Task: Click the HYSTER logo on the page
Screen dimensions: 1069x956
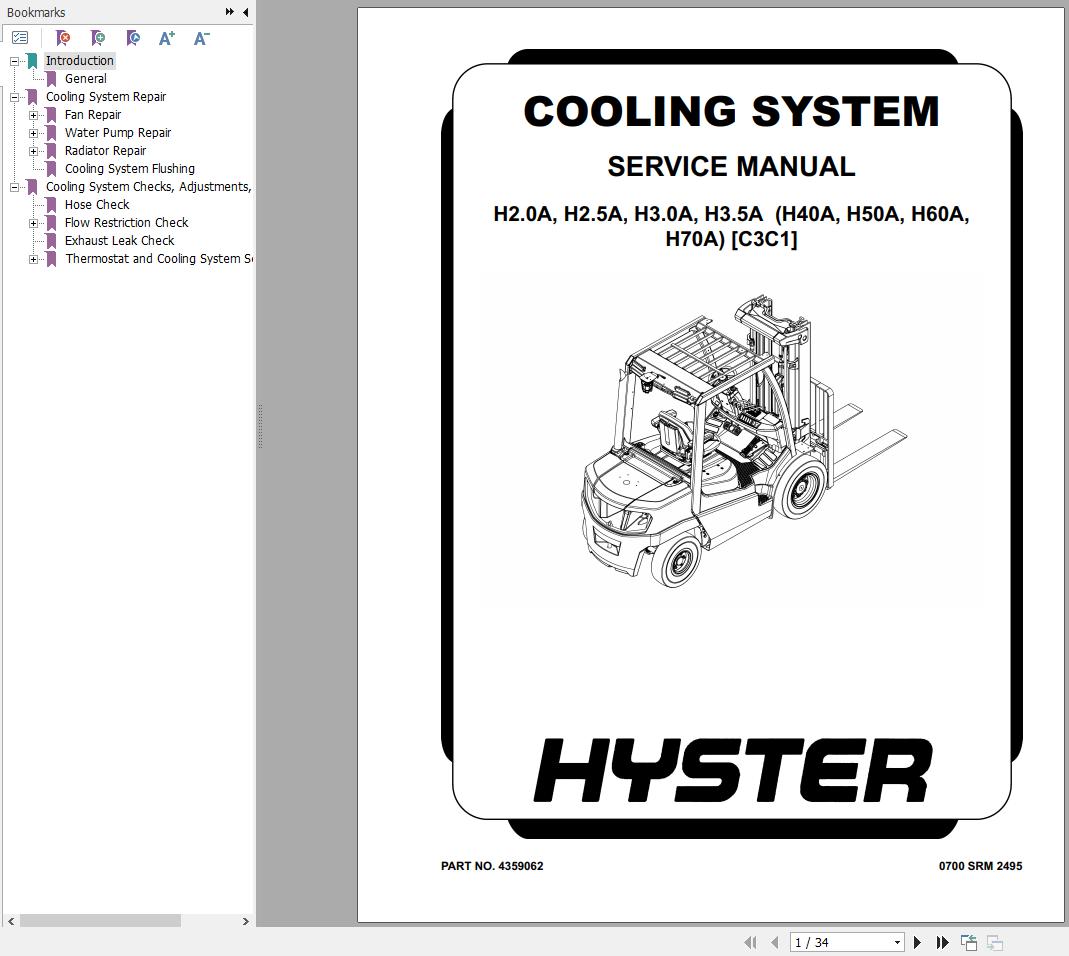Action: tap(733, 770)
